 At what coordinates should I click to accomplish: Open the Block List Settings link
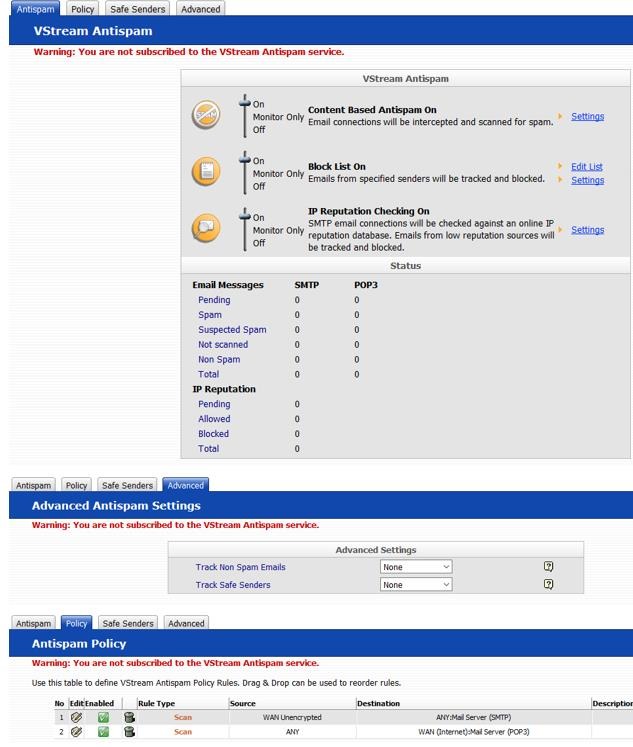pyautogui.click(x=587, y=180)
